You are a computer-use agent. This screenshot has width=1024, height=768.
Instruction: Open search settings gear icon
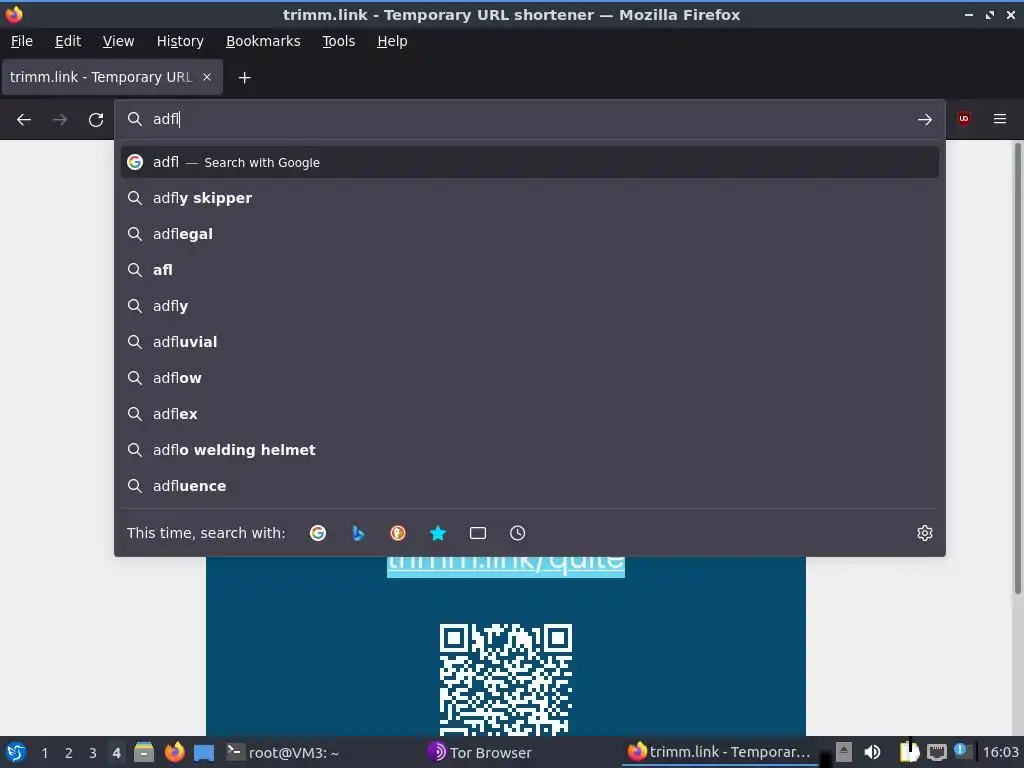(924, 533)
